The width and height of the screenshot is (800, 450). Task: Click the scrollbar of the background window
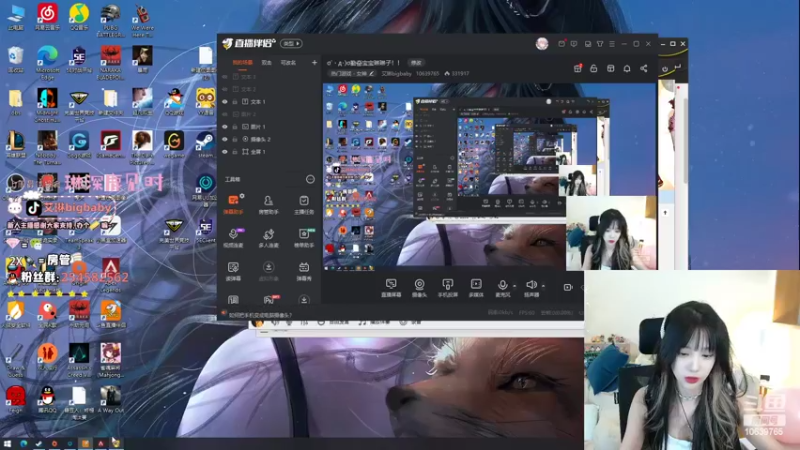(x=685, y=143)
